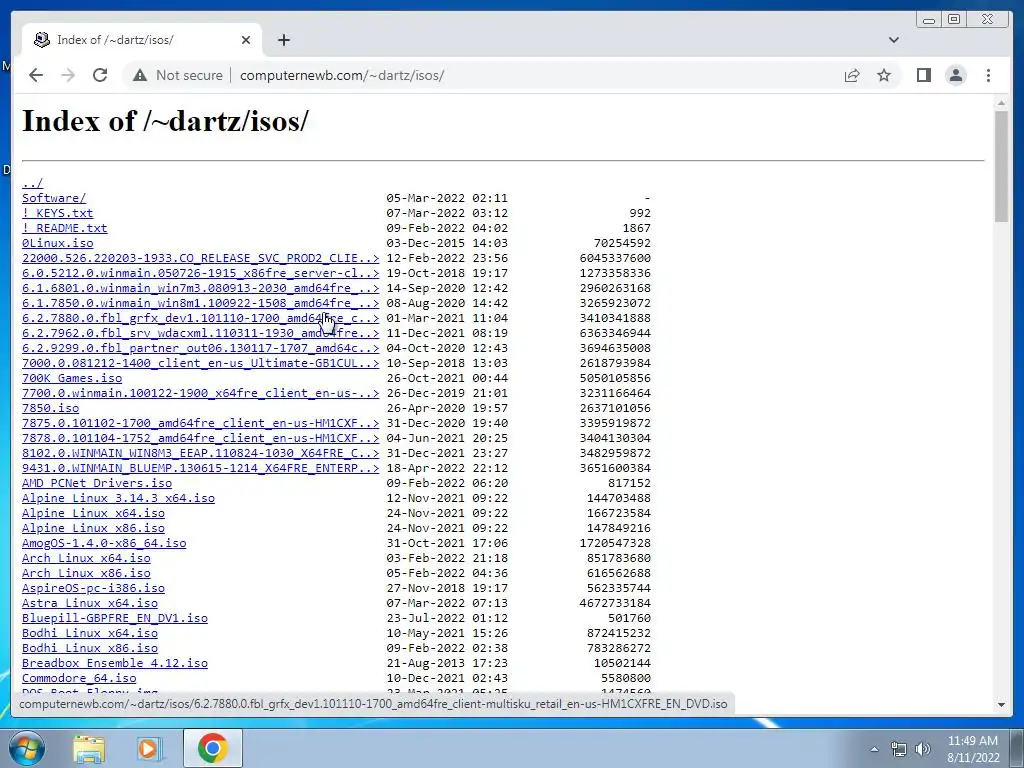Screen dimensions: 1024x768
Task: Open the !_README.txt link
Action: pyautogui.click(x=65, y=228)
